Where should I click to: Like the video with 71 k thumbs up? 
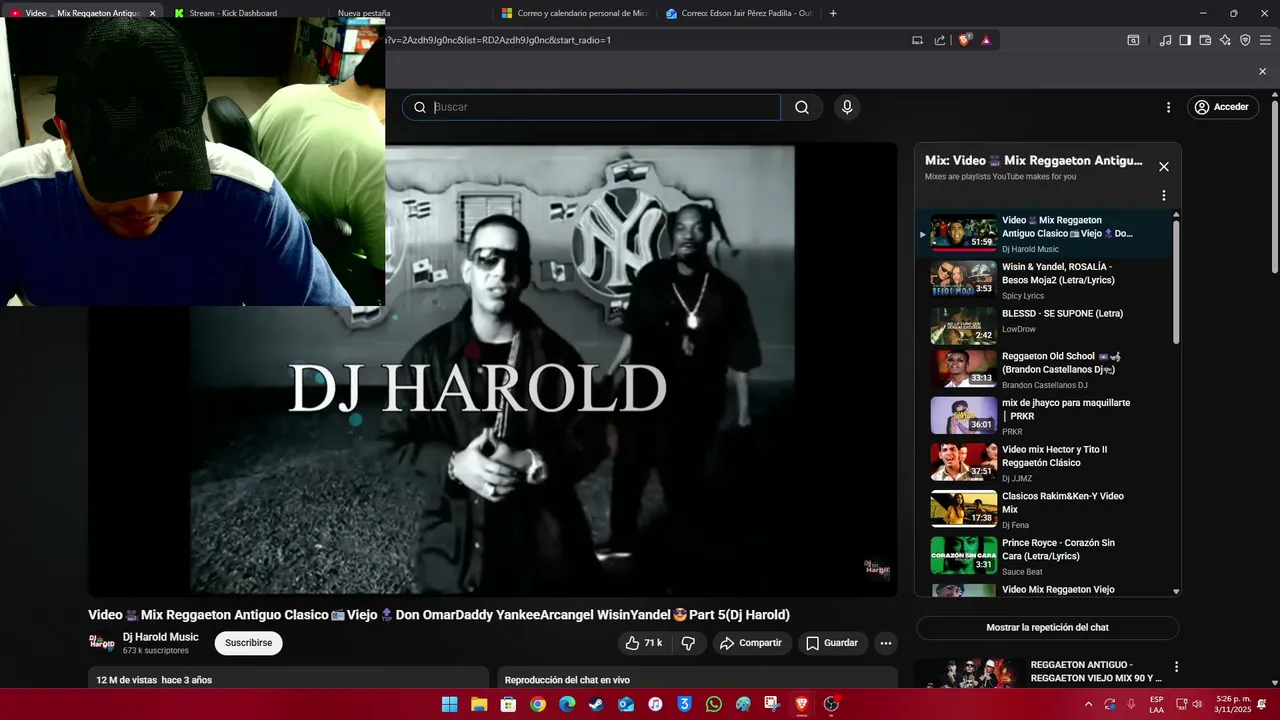(x=643, y=643)
